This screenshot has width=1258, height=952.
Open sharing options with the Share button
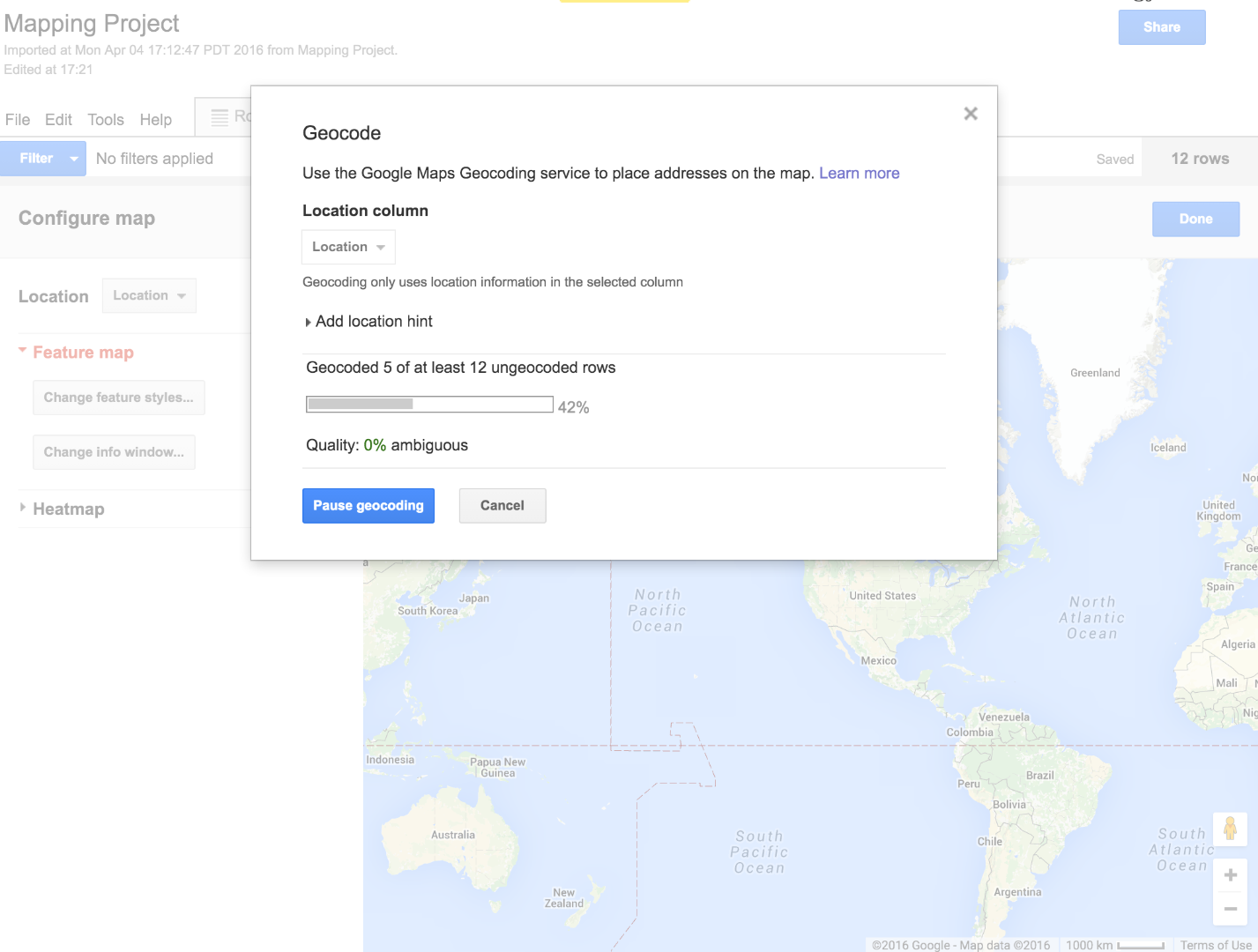1161,27
